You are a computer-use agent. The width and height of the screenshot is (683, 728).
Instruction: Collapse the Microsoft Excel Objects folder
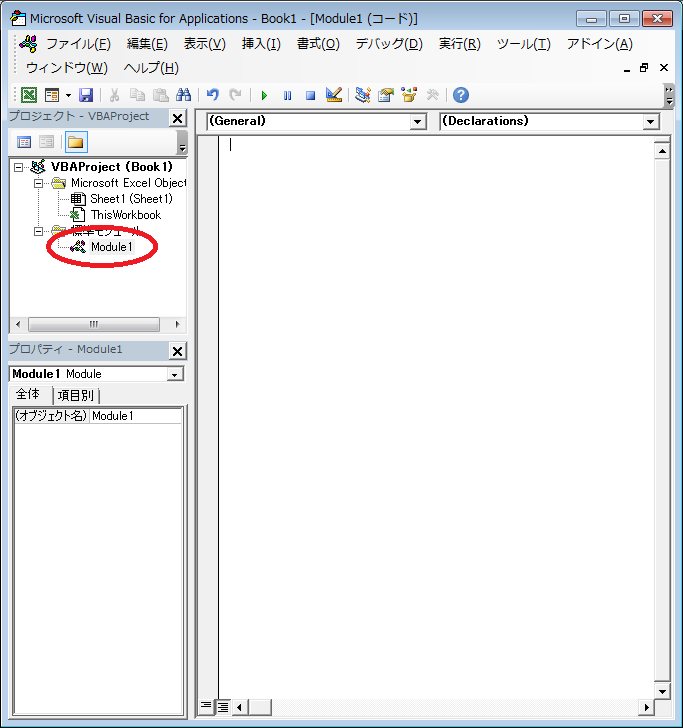point(39,183)
